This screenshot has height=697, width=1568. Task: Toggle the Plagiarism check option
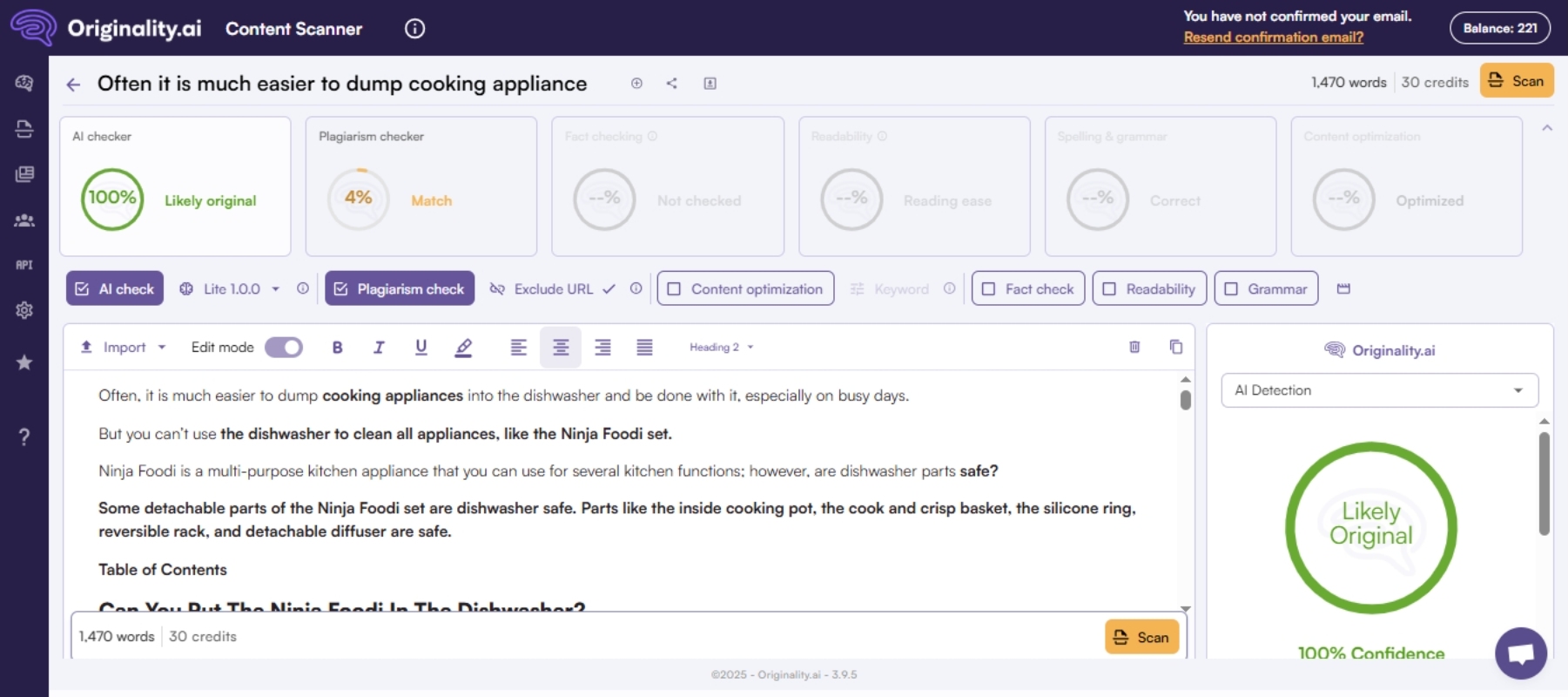tap(400, 288)
